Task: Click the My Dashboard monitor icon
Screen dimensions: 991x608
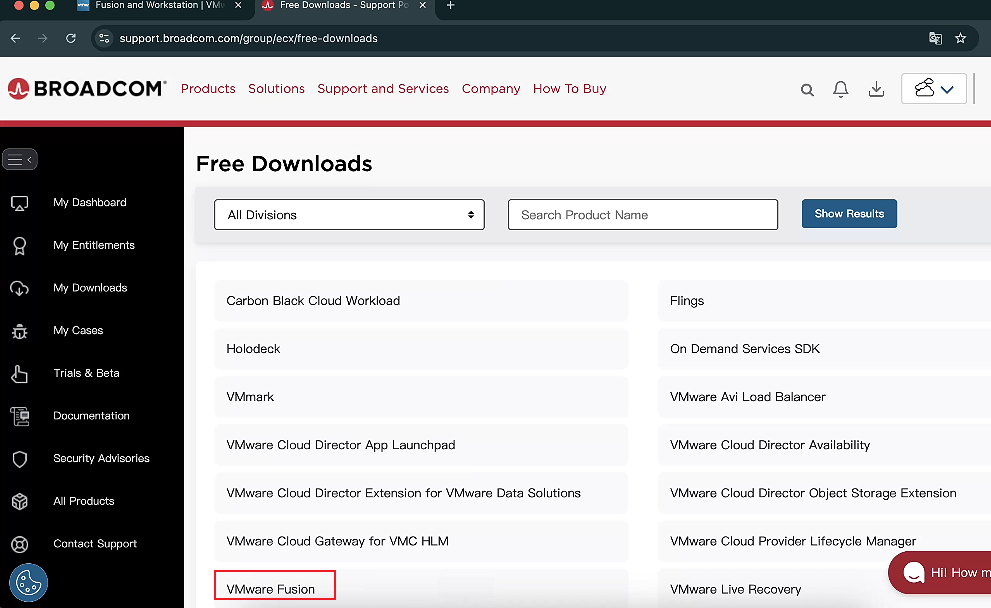Action: click(20, 203)
